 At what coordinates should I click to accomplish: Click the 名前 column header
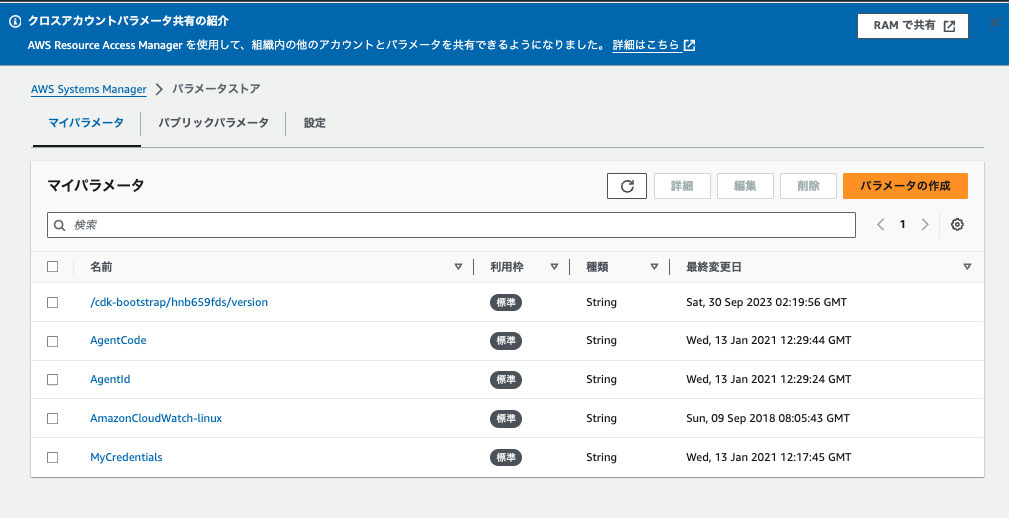(x=101, y=266)
